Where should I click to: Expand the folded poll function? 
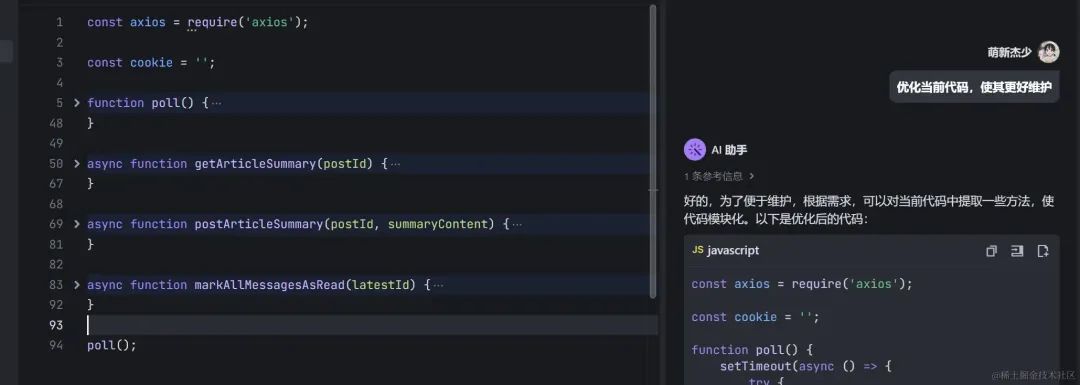[x=76, y=103]
